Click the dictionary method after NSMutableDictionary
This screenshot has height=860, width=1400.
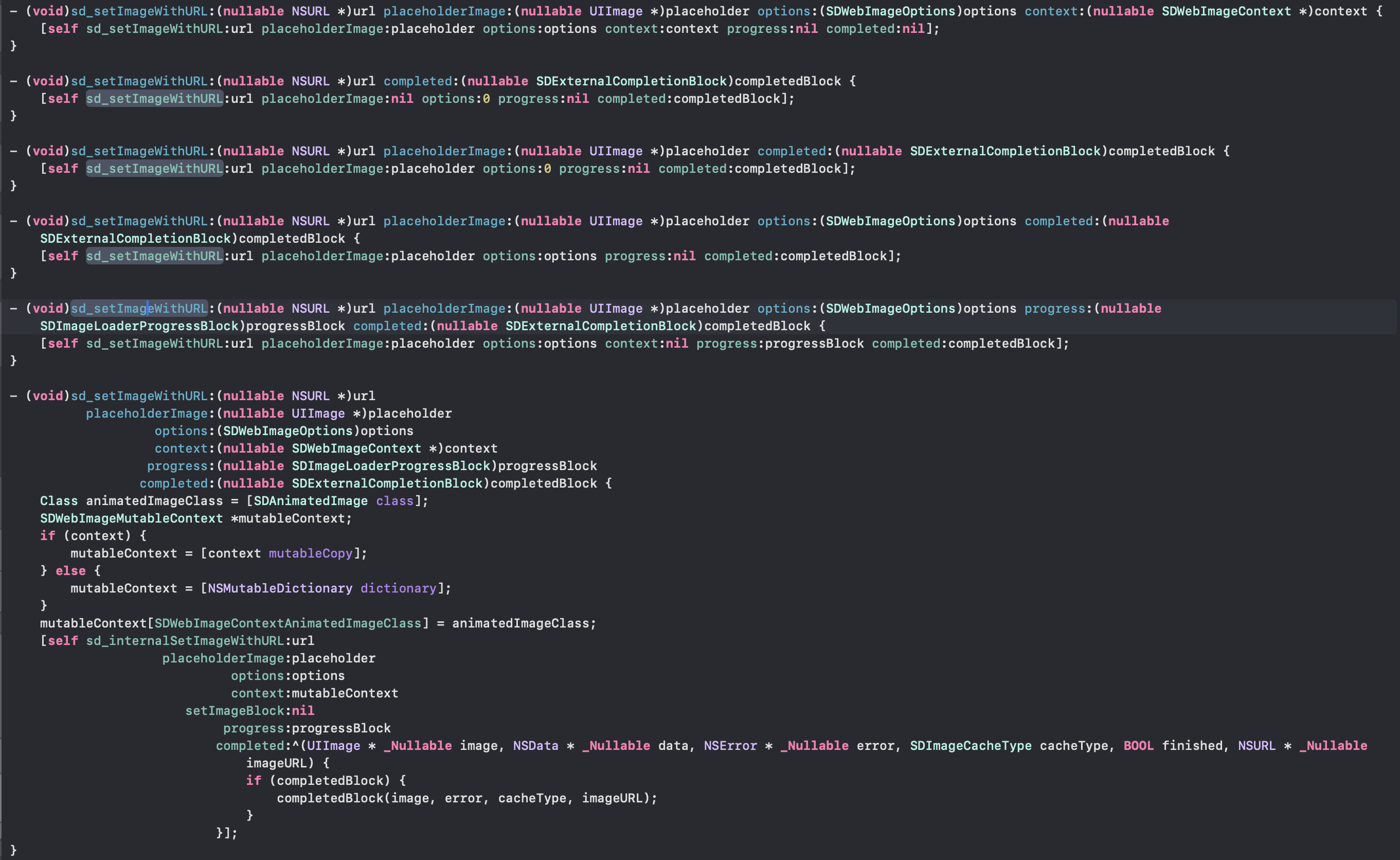tap(398, 588)
